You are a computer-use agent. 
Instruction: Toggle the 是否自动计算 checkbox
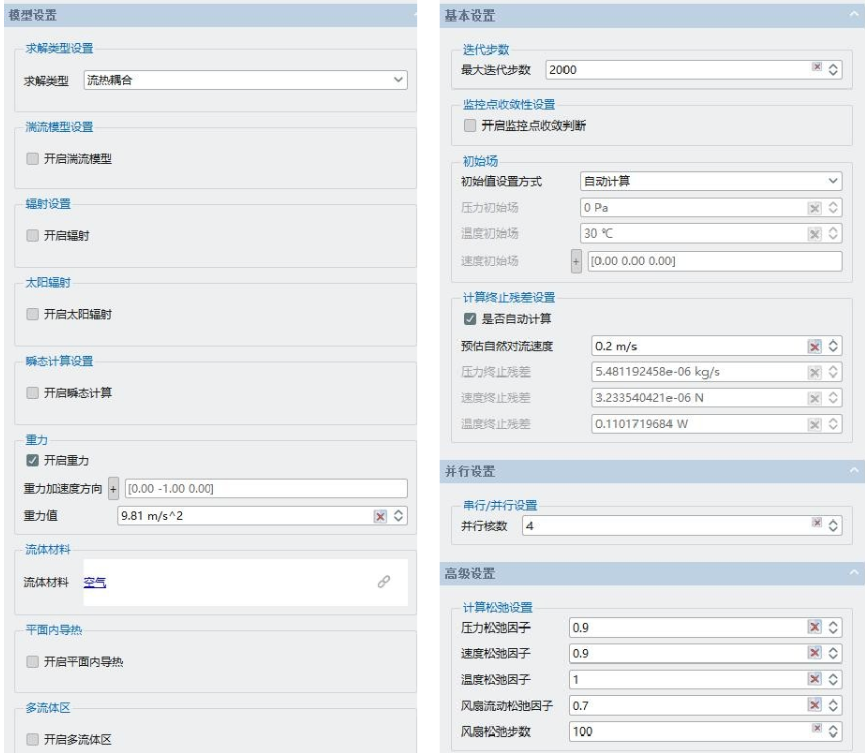pyautogui.click(x=469, y=319)
